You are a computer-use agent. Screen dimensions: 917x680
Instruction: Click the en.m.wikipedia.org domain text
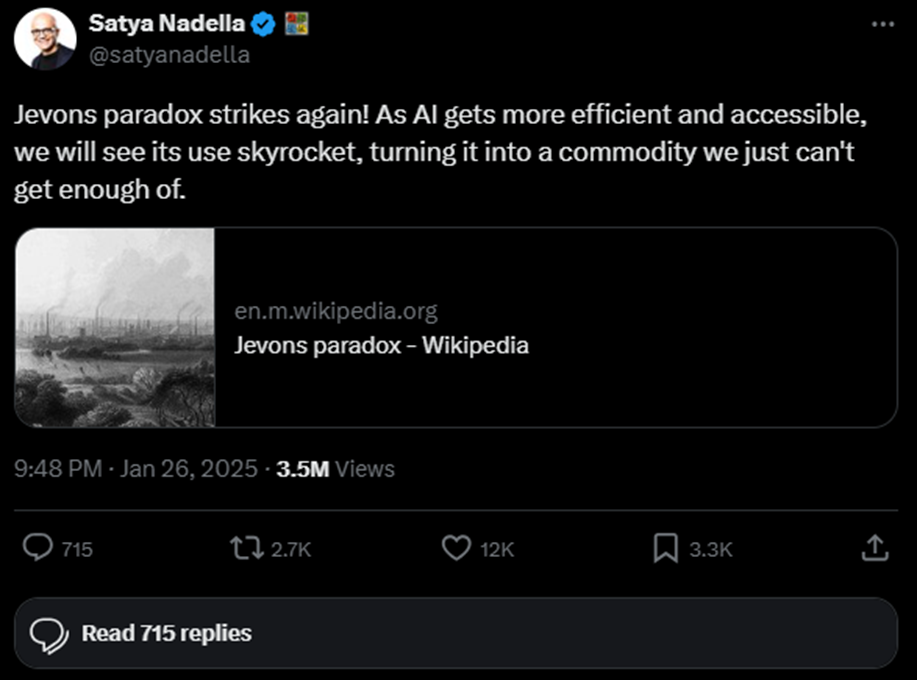[336, 311]
